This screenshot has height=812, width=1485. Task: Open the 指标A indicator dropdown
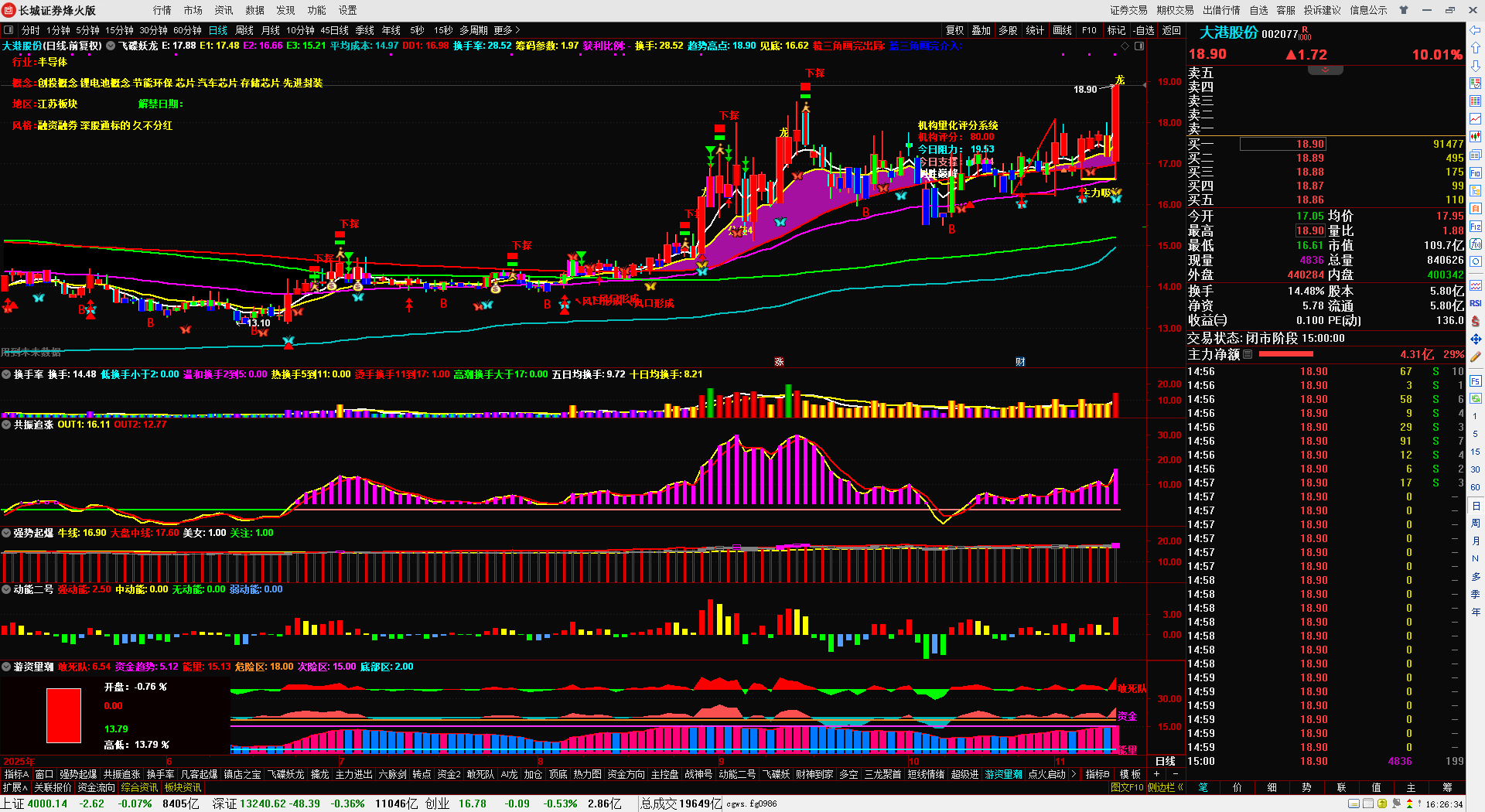click(16, 774)
